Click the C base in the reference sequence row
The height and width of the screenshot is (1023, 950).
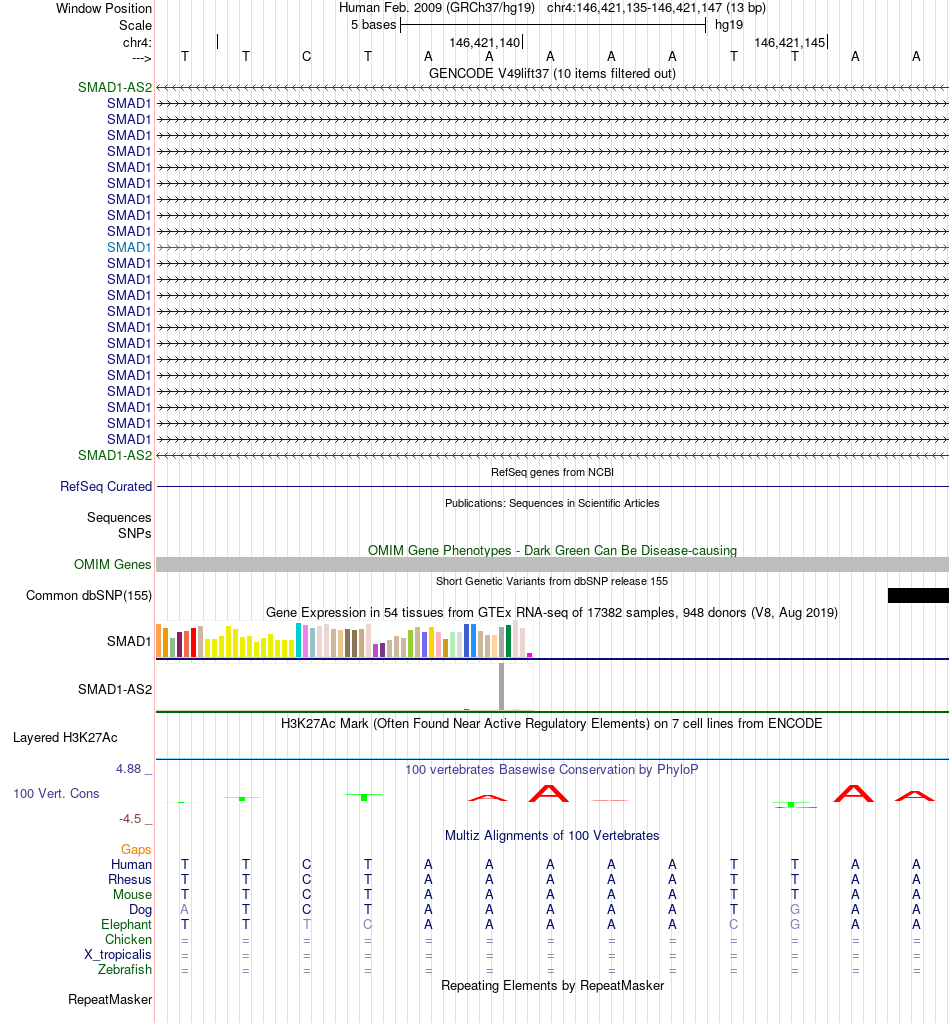tap(307, 57)
